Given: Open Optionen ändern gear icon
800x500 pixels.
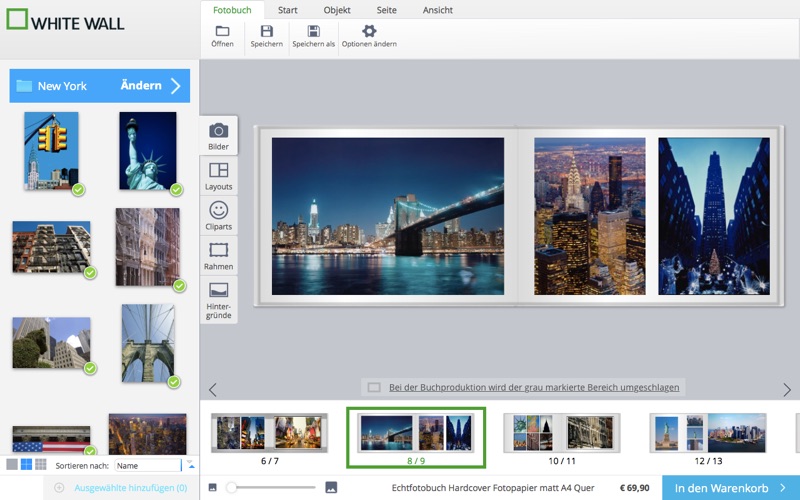Looking at the screenshot, I should click(369, 31).
